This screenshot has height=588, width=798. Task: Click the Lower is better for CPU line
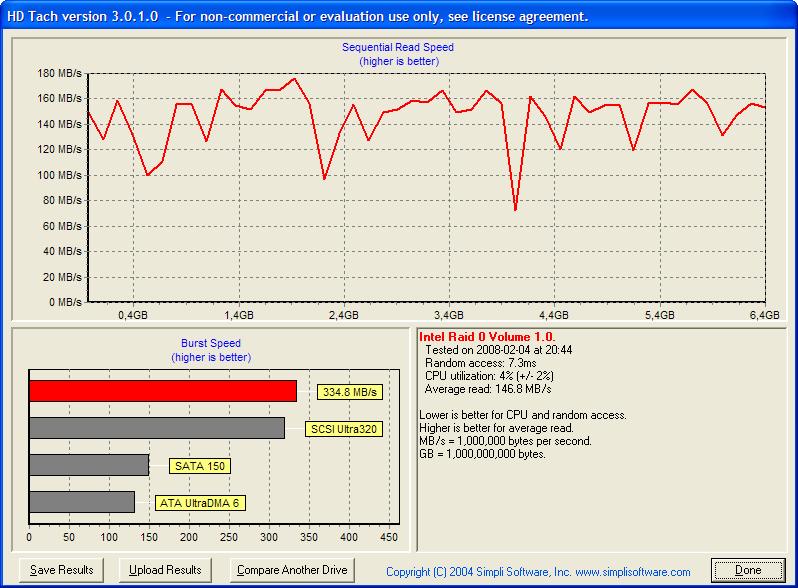tap(523, 415)
